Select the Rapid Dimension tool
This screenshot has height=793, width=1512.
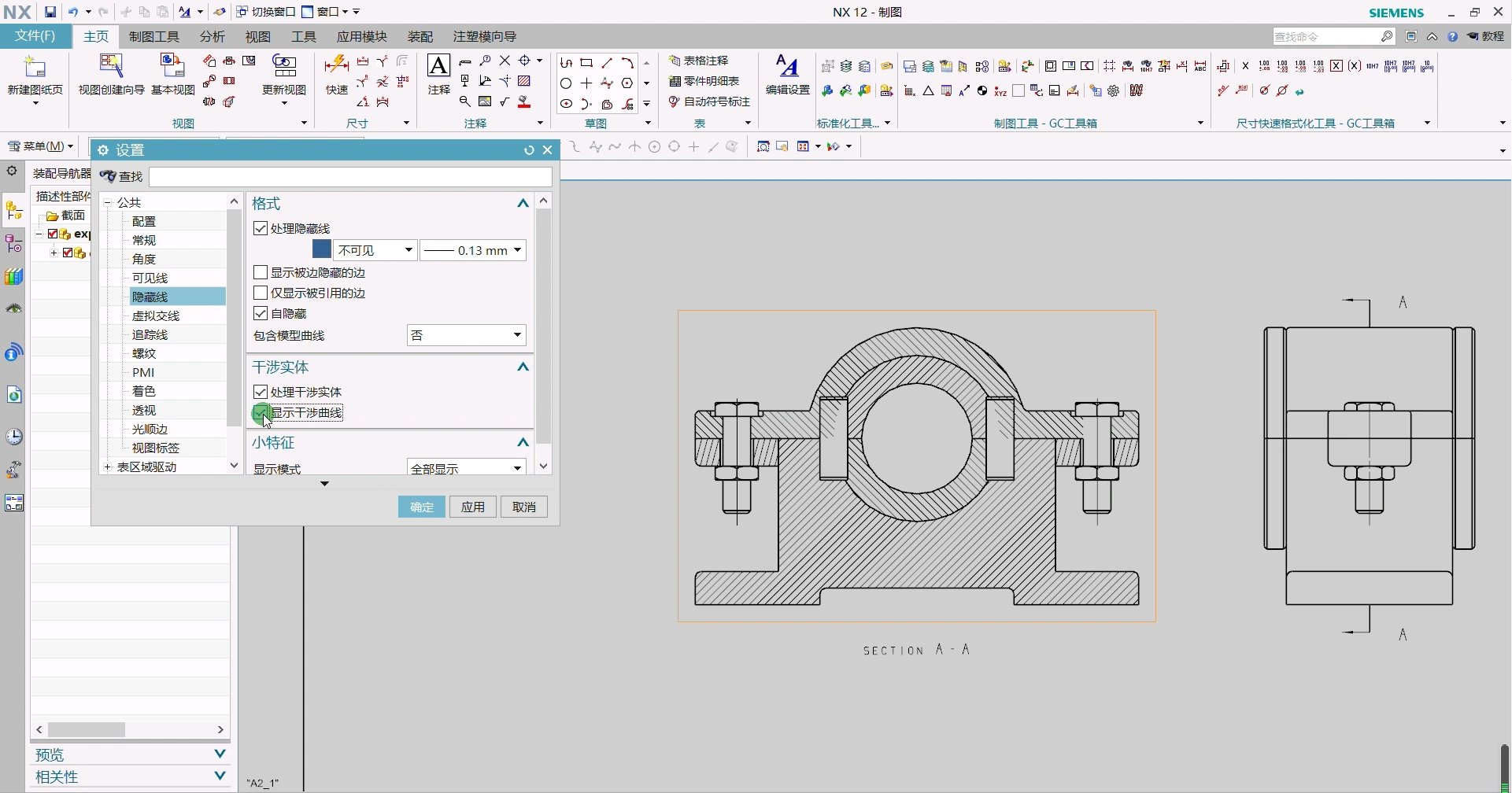point(336,67)
